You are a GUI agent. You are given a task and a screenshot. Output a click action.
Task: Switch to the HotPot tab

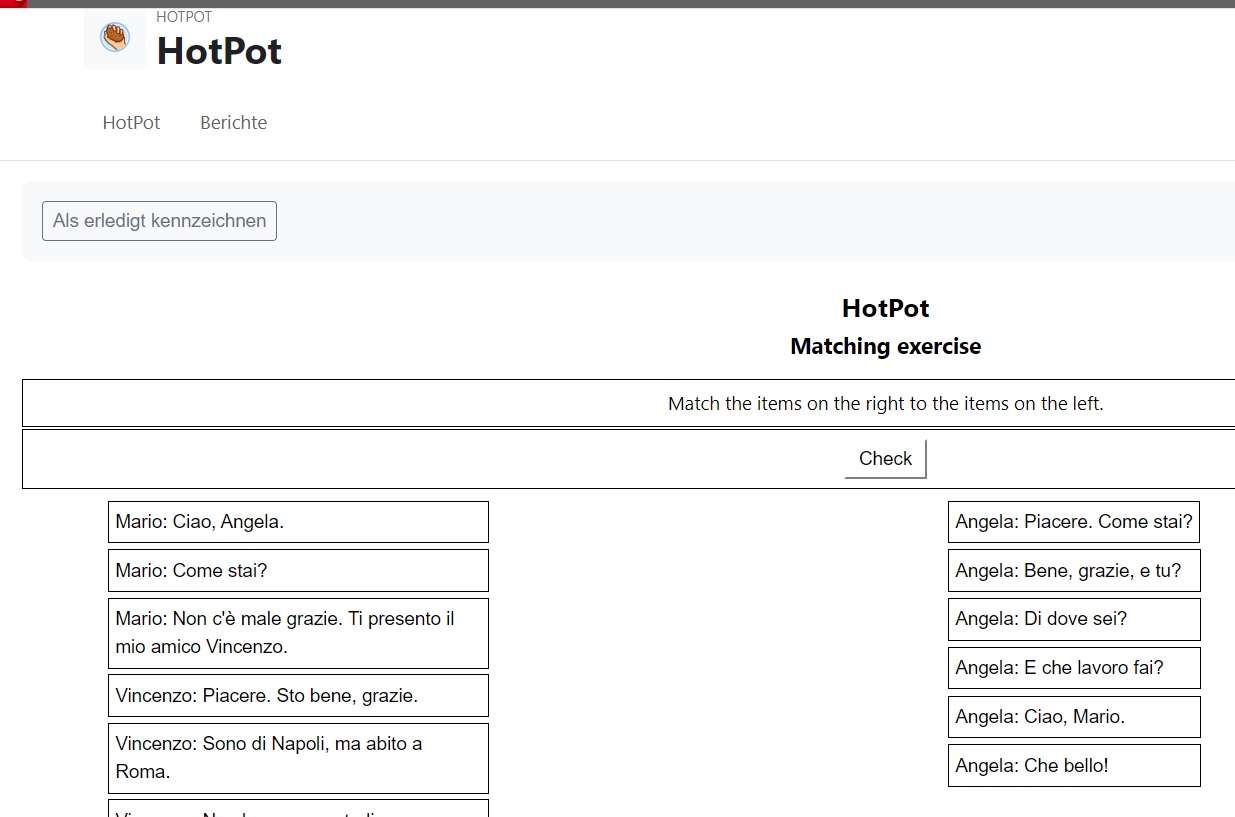tap(131, 122)
